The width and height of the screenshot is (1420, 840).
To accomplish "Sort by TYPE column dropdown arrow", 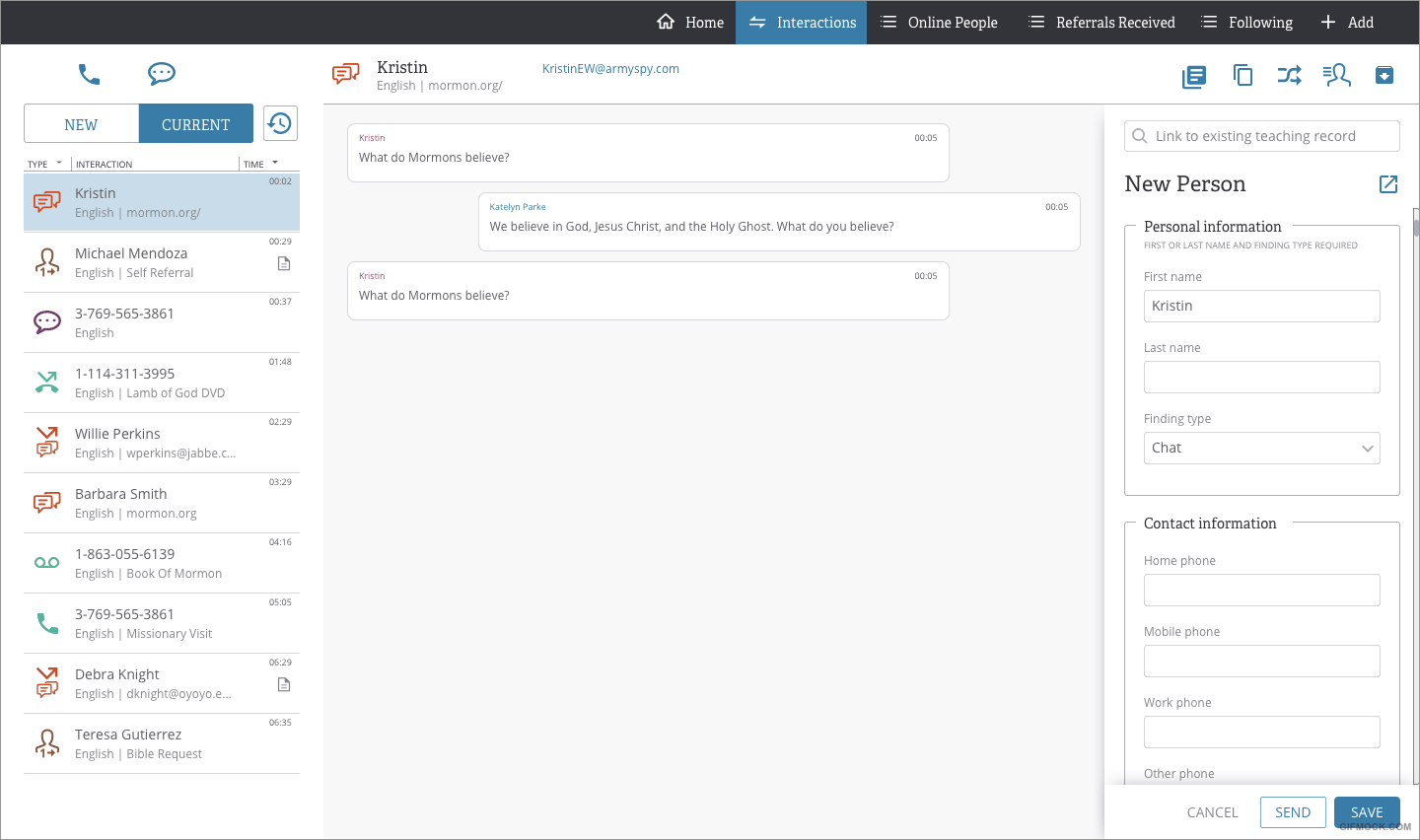I will point(59,163).
